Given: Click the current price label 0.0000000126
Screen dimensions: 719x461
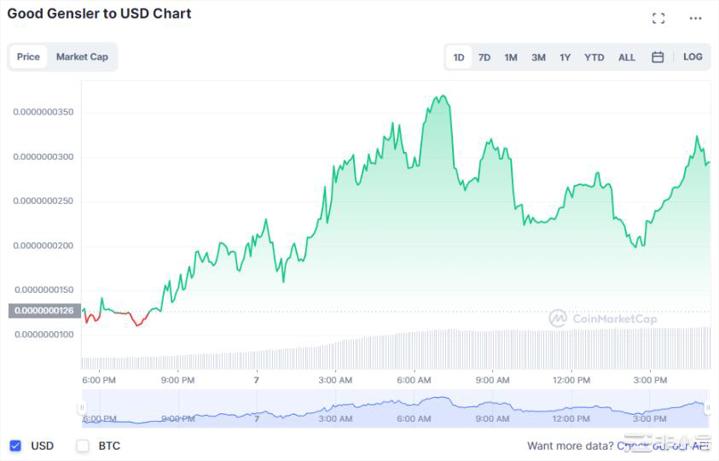Looking at the screenshot, I should click(42, 310).
